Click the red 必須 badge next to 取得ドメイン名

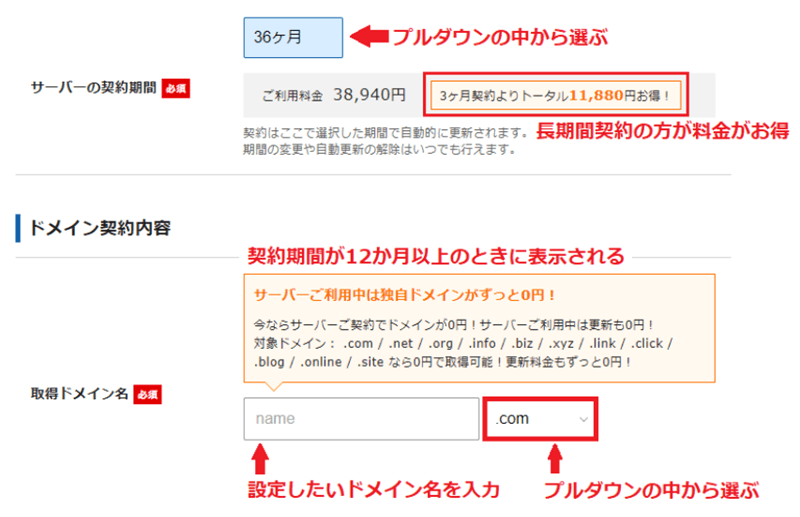point(147,394)
